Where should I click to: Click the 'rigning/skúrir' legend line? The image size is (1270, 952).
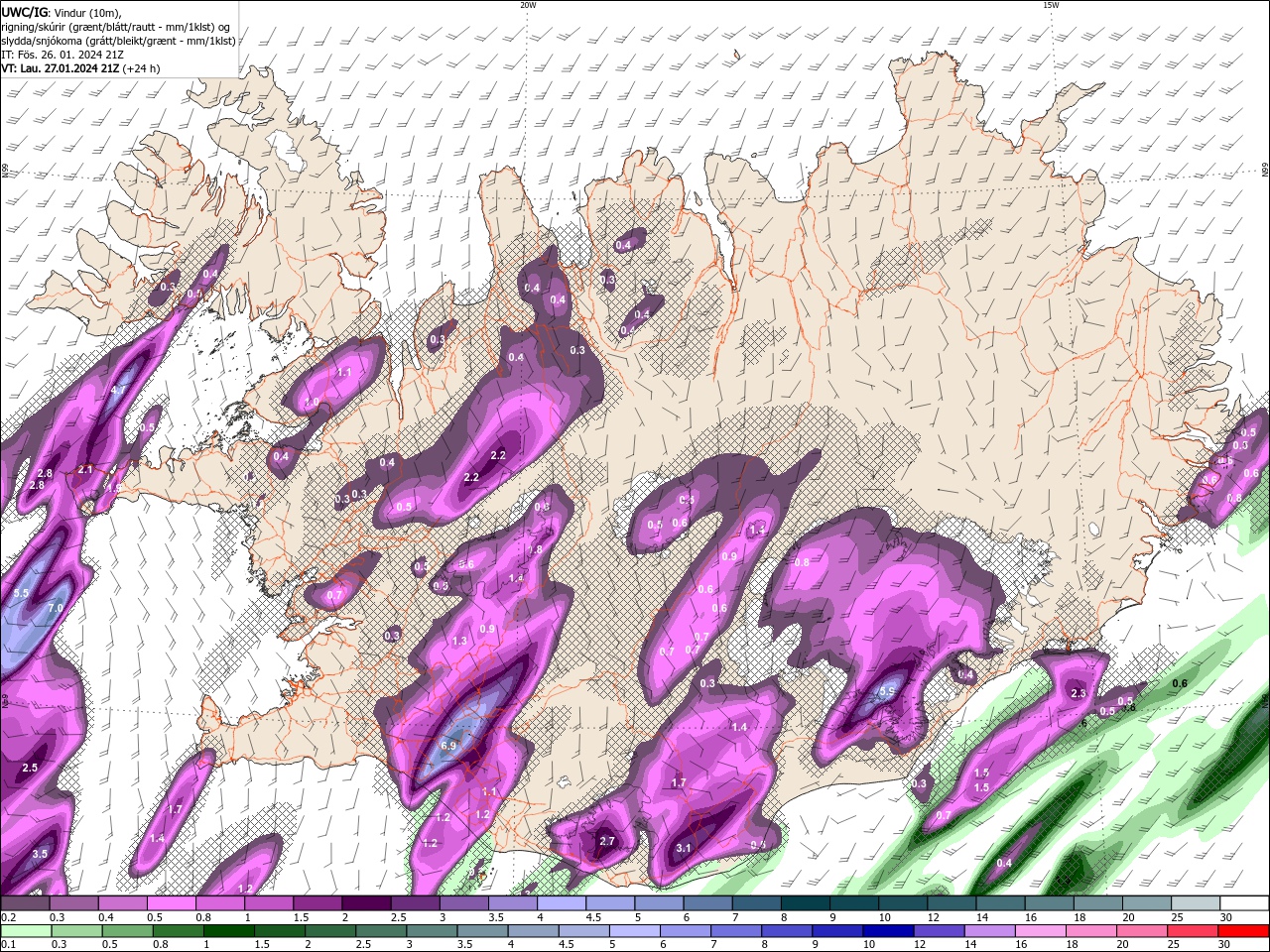(x=117, y=27)
